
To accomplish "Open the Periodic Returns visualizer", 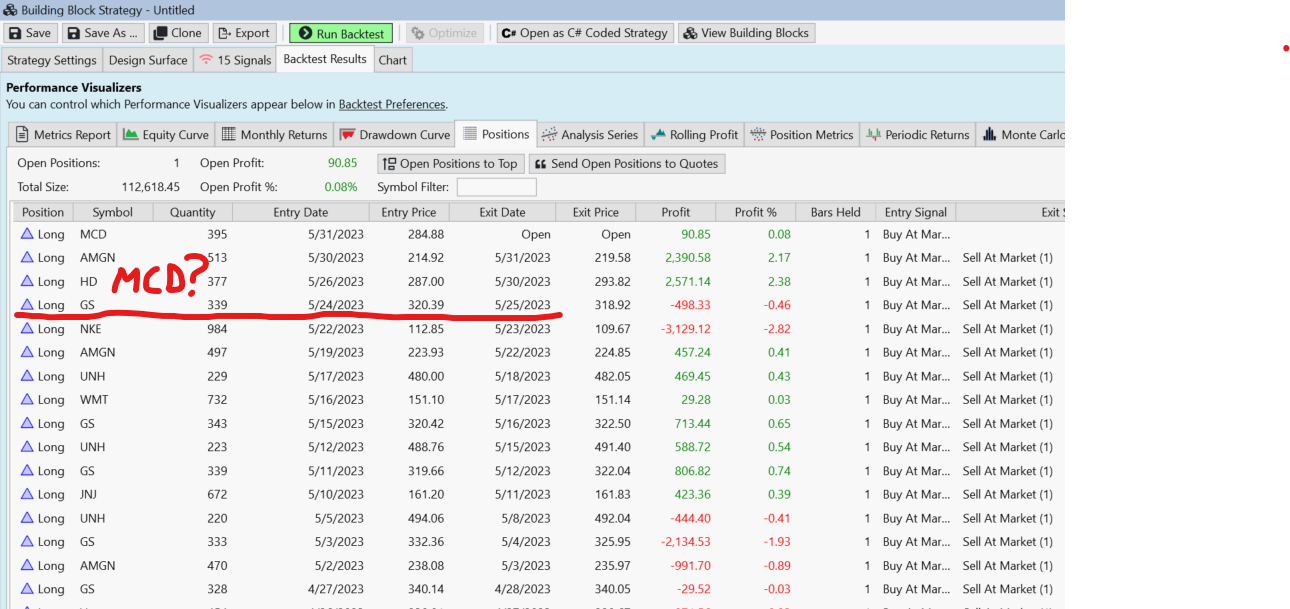I will [919, 134].
